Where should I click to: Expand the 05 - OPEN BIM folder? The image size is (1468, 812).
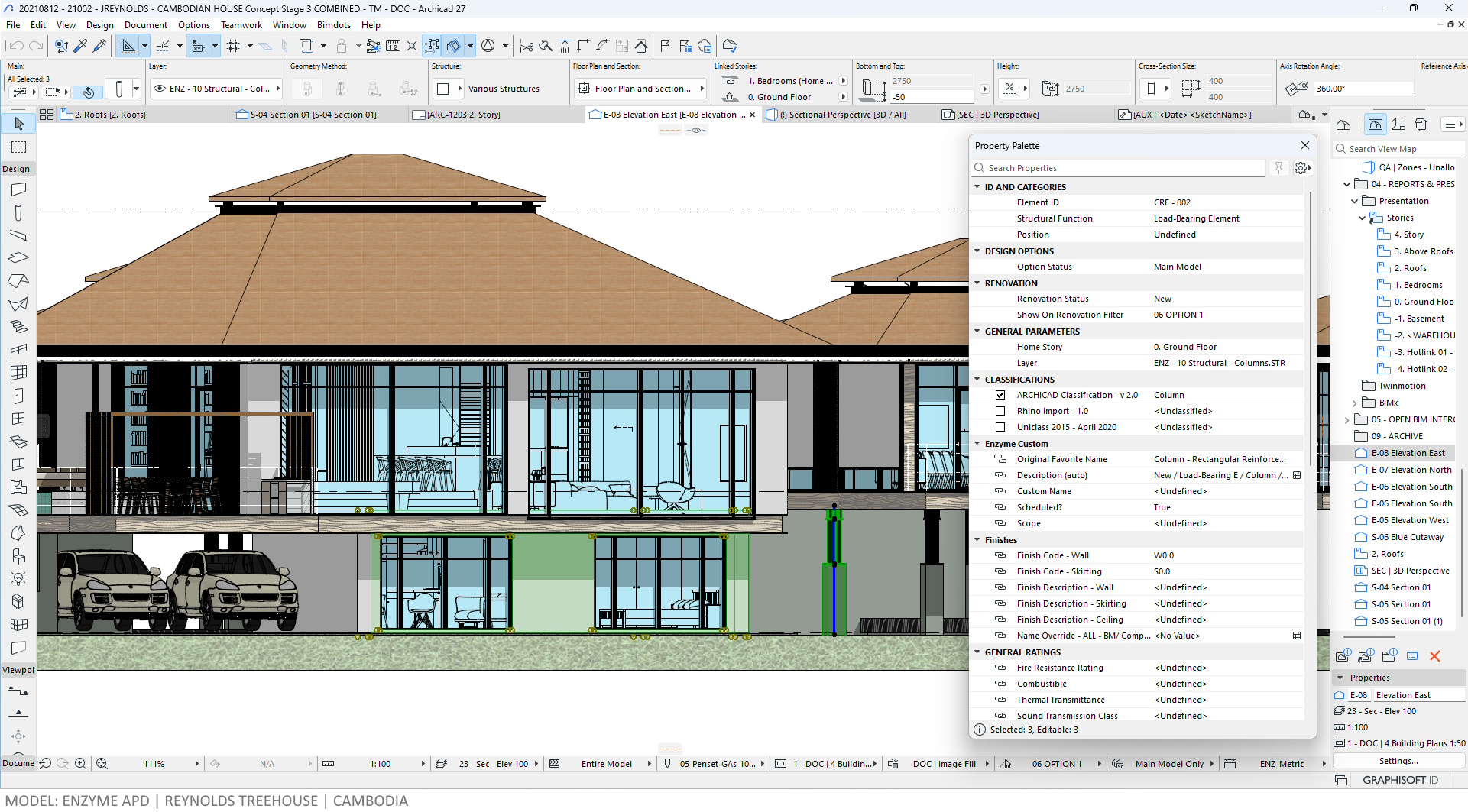click(1347, 419)
